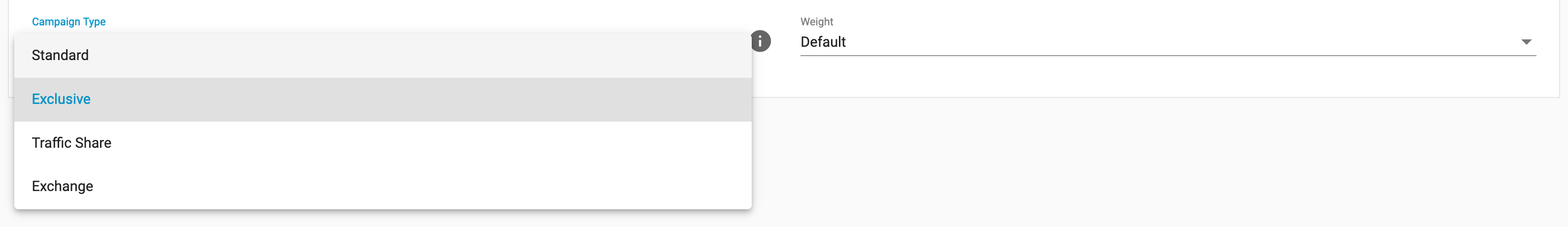Open the Weight dropdown arrow
Screen dimensions: 1568x227
tap(1526, 42)
